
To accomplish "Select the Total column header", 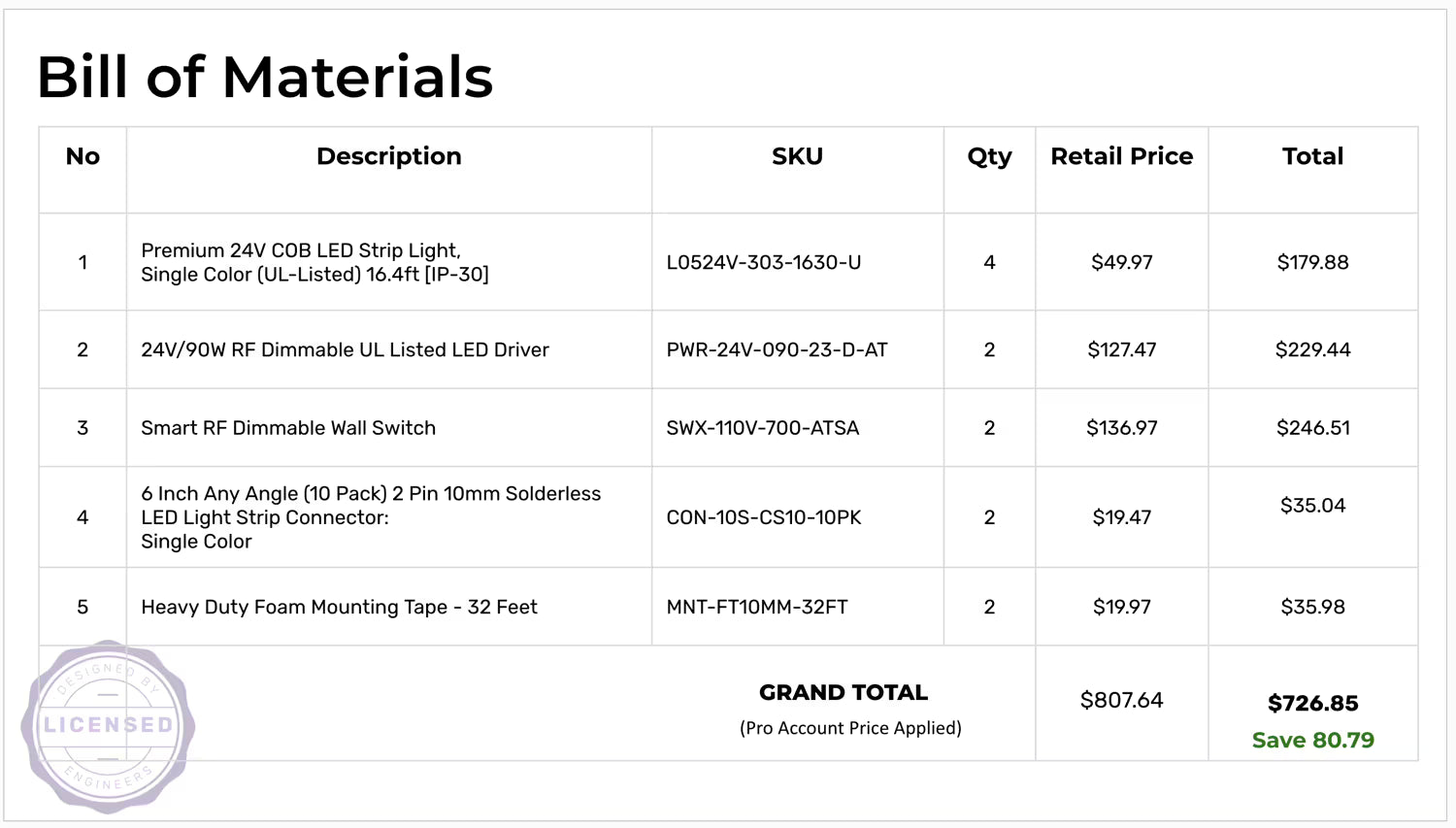I will [x=1312, y=156].
